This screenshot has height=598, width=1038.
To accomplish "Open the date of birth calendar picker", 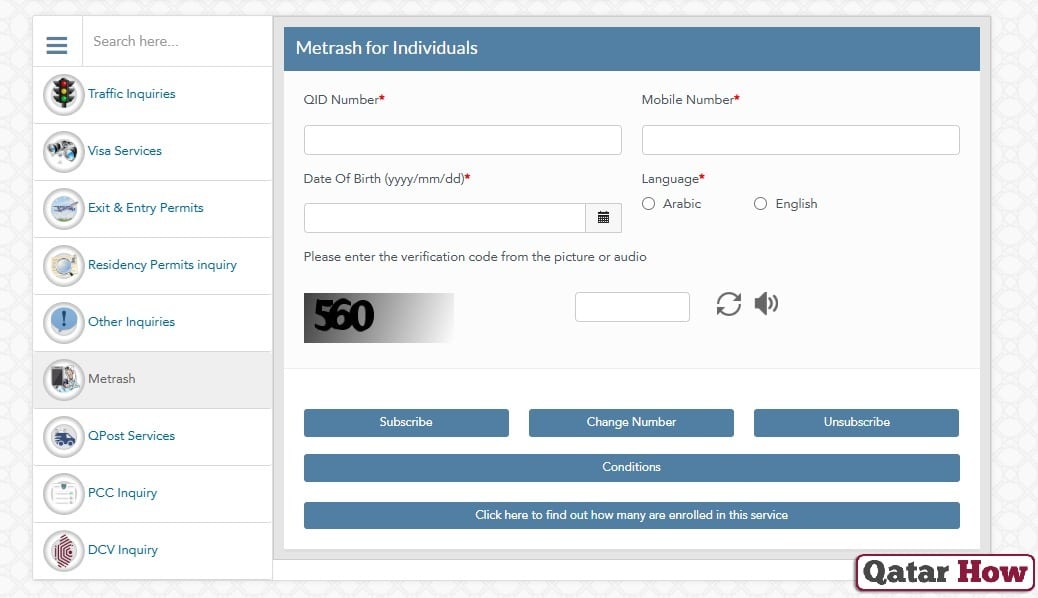I will point(603,218).
